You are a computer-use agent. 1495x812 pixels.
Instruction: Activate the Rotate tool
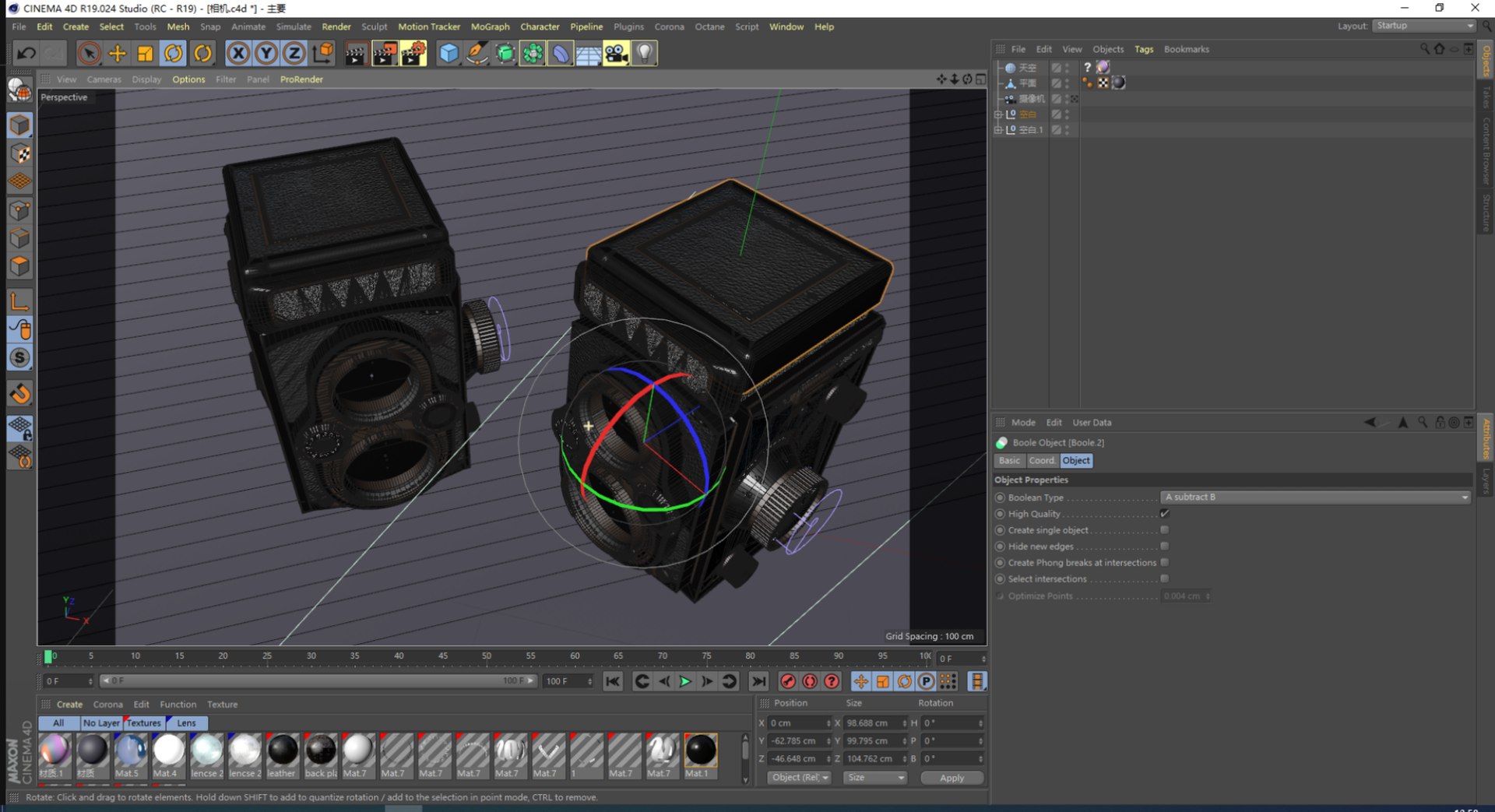174,53
